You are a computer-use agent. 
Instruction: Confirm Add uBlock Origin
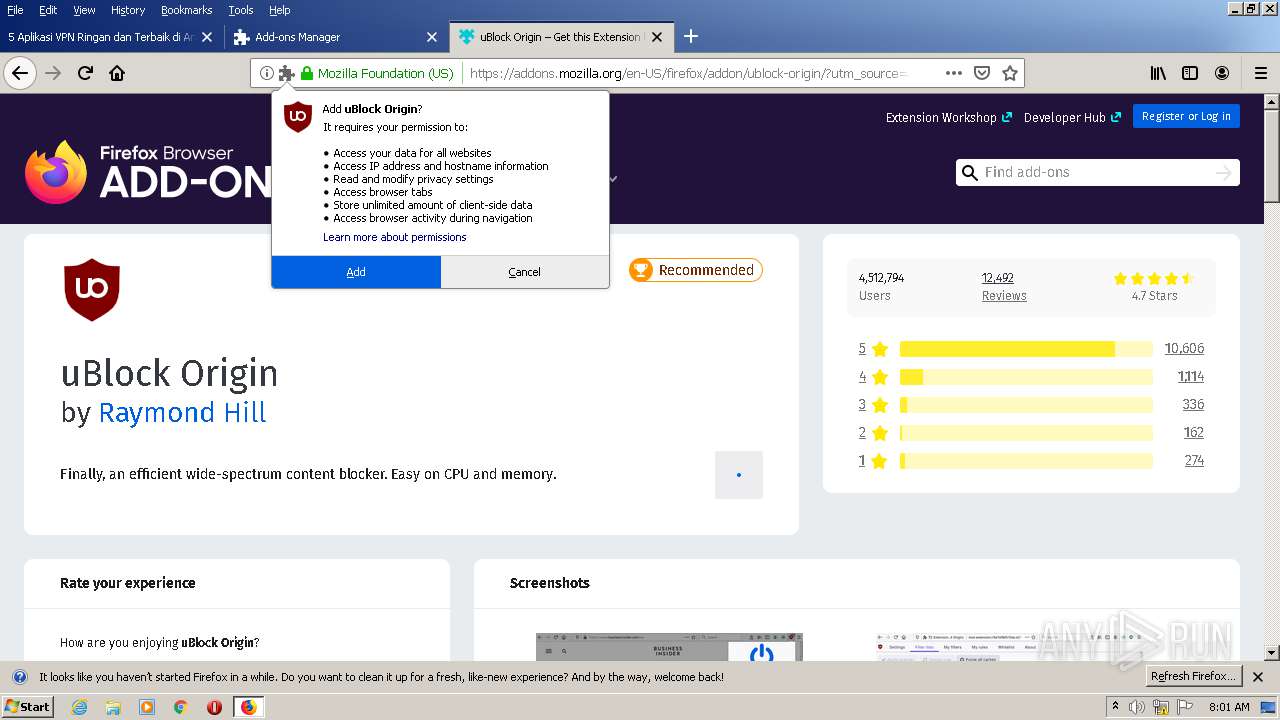click(356, 272)
